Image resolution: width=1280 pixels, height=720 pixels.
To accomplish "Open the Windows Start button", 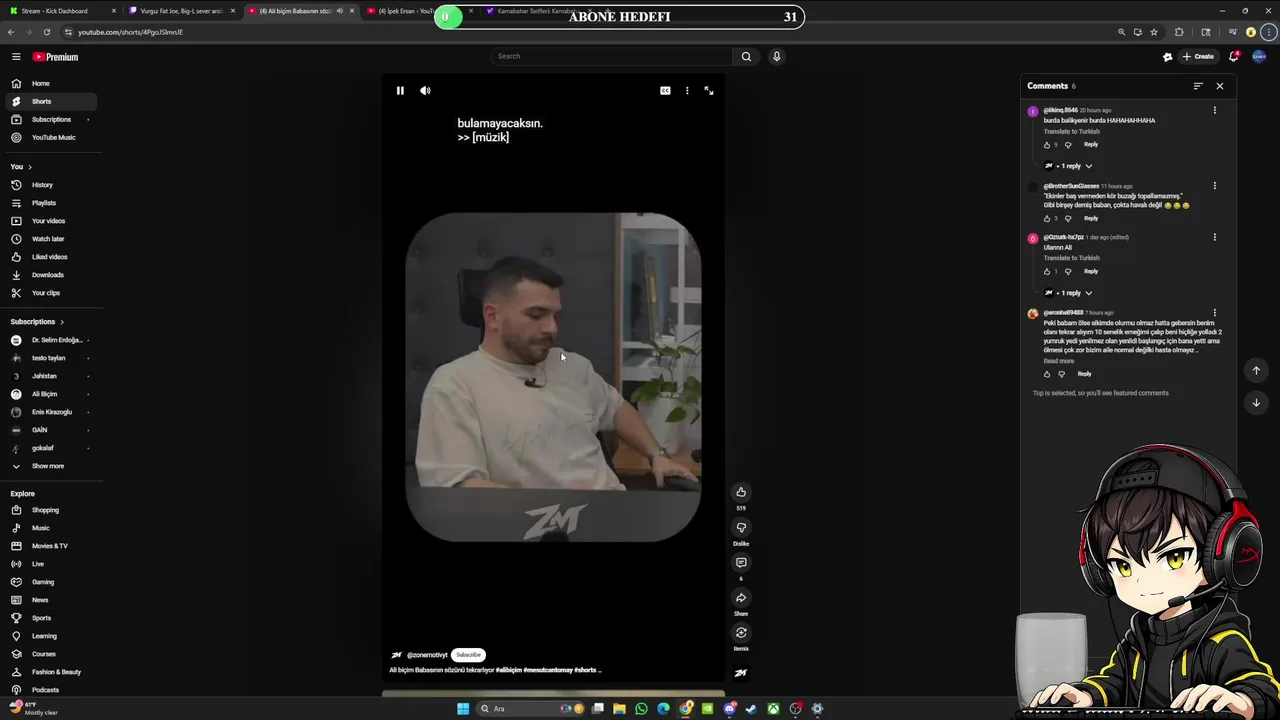I will 463,709.
